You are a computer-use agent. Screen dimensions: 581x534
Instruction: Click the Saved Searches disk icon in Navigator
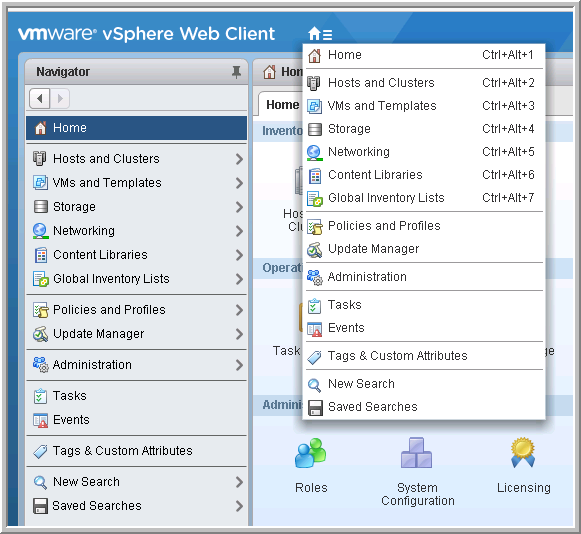[x=40, y=506]
